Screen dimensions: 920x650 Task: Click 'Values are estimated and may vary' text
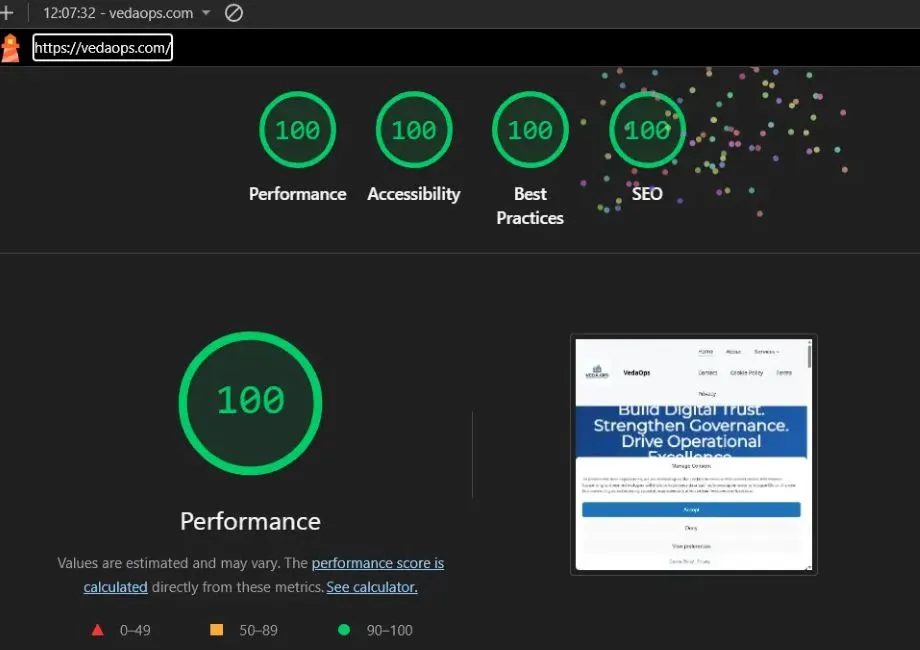pyautogui.click(x=168, y=563)
